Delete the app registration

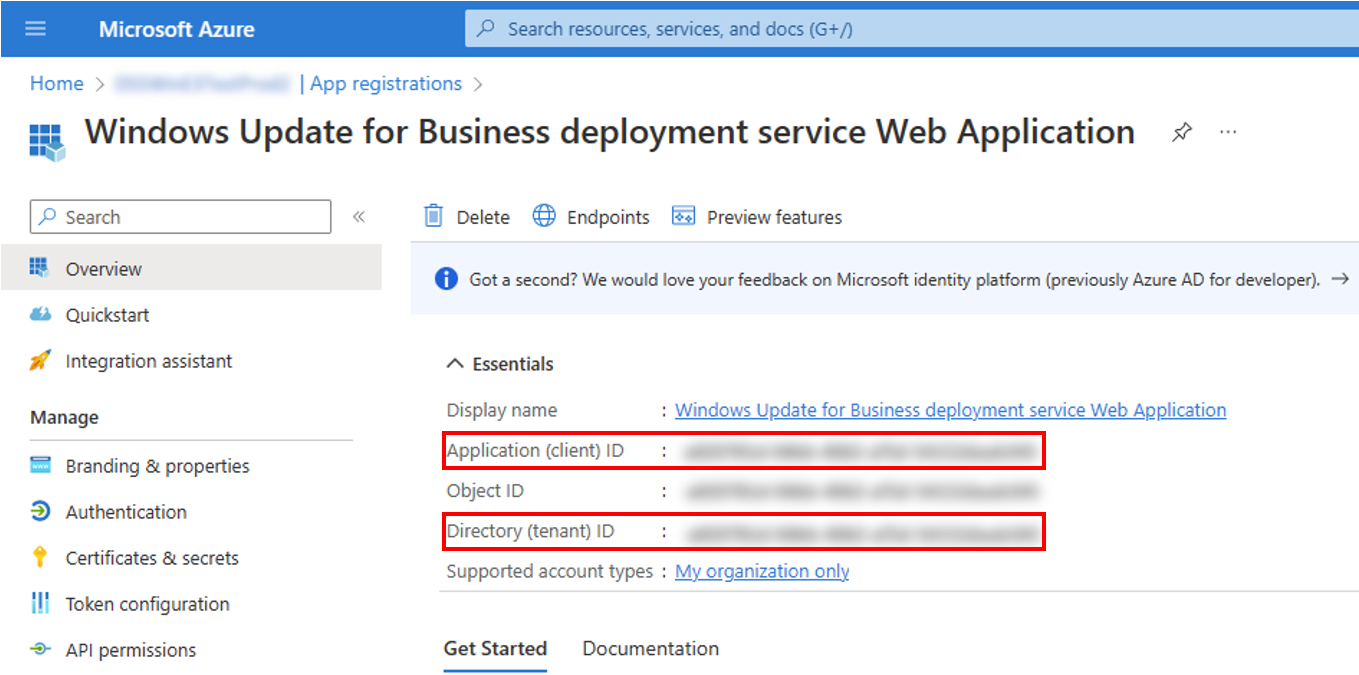[483, 217]
